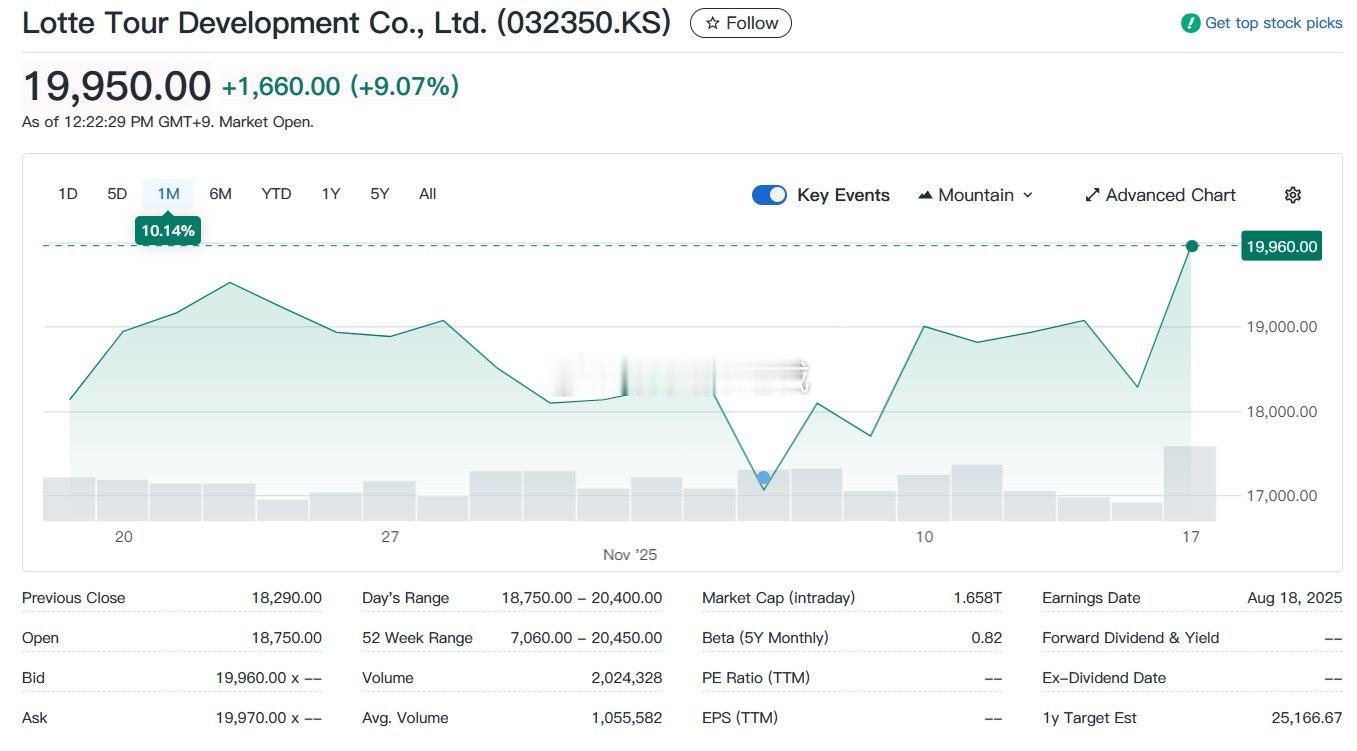Viewport: 1357px width, 751px height.
Task: Show the YTD chart range
Action: click(276, 194)
